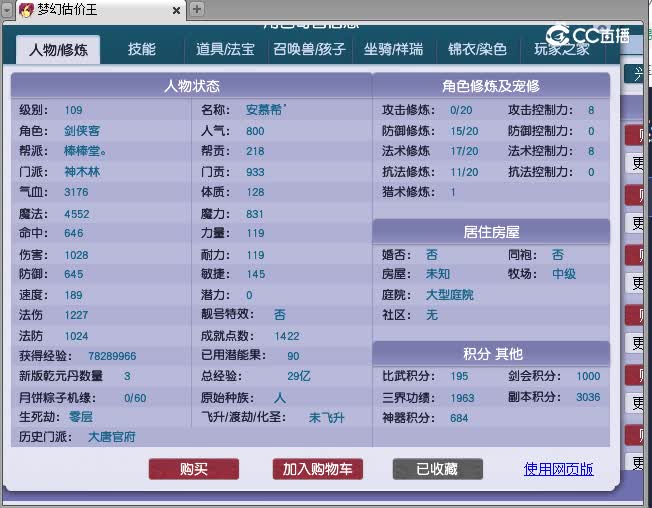Click the 历史门派 value 大唐官府
Viewport: 652px width, 508px height.
click(112, 437)
